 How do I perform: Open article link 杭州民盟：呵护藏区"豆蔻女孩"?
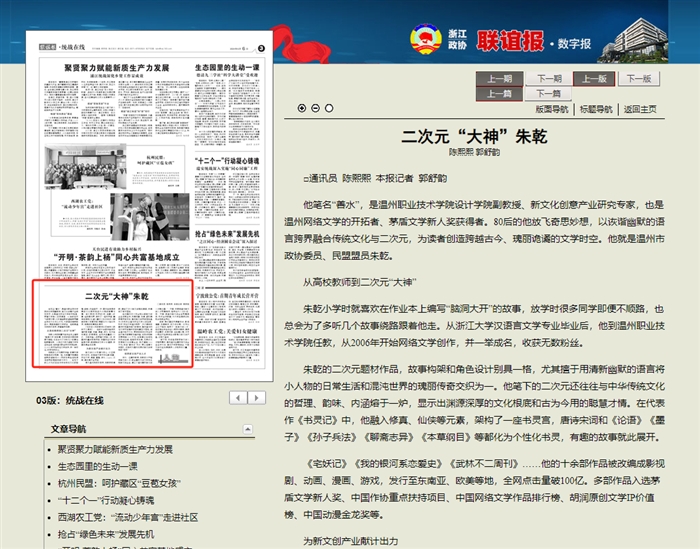coord(119,483)
